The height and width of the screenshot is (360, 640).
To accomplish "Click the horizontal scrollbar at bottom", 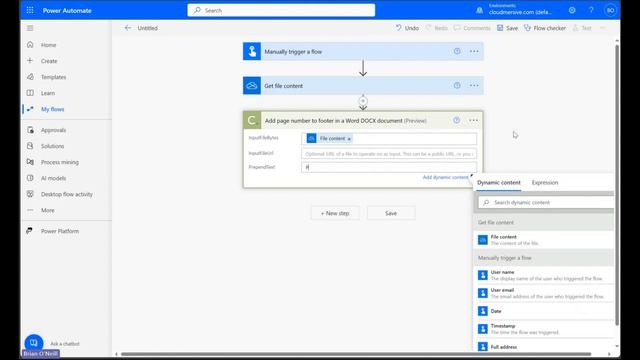I will point(356,354).
